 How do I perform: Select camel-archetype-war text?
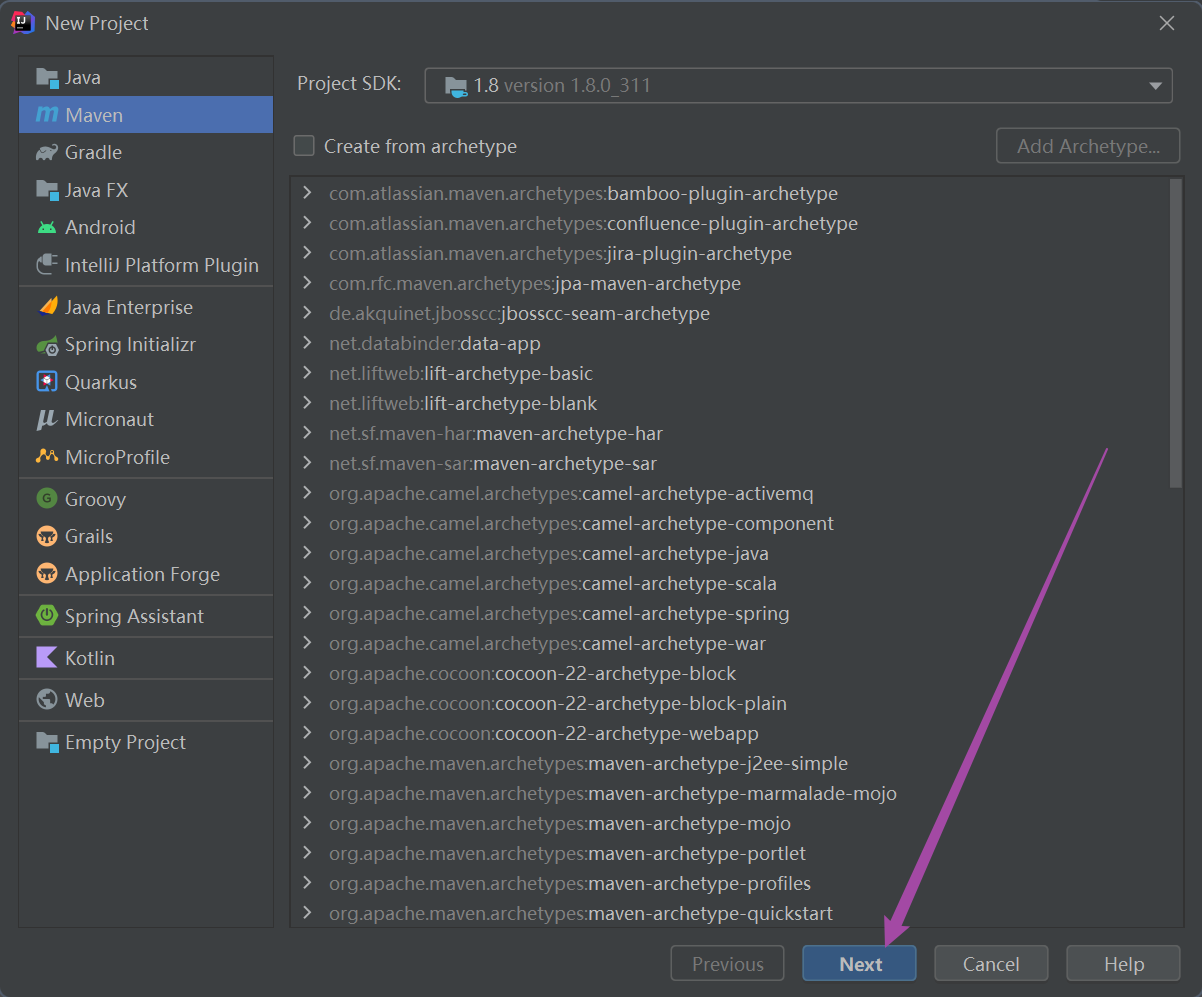[674, 643]
